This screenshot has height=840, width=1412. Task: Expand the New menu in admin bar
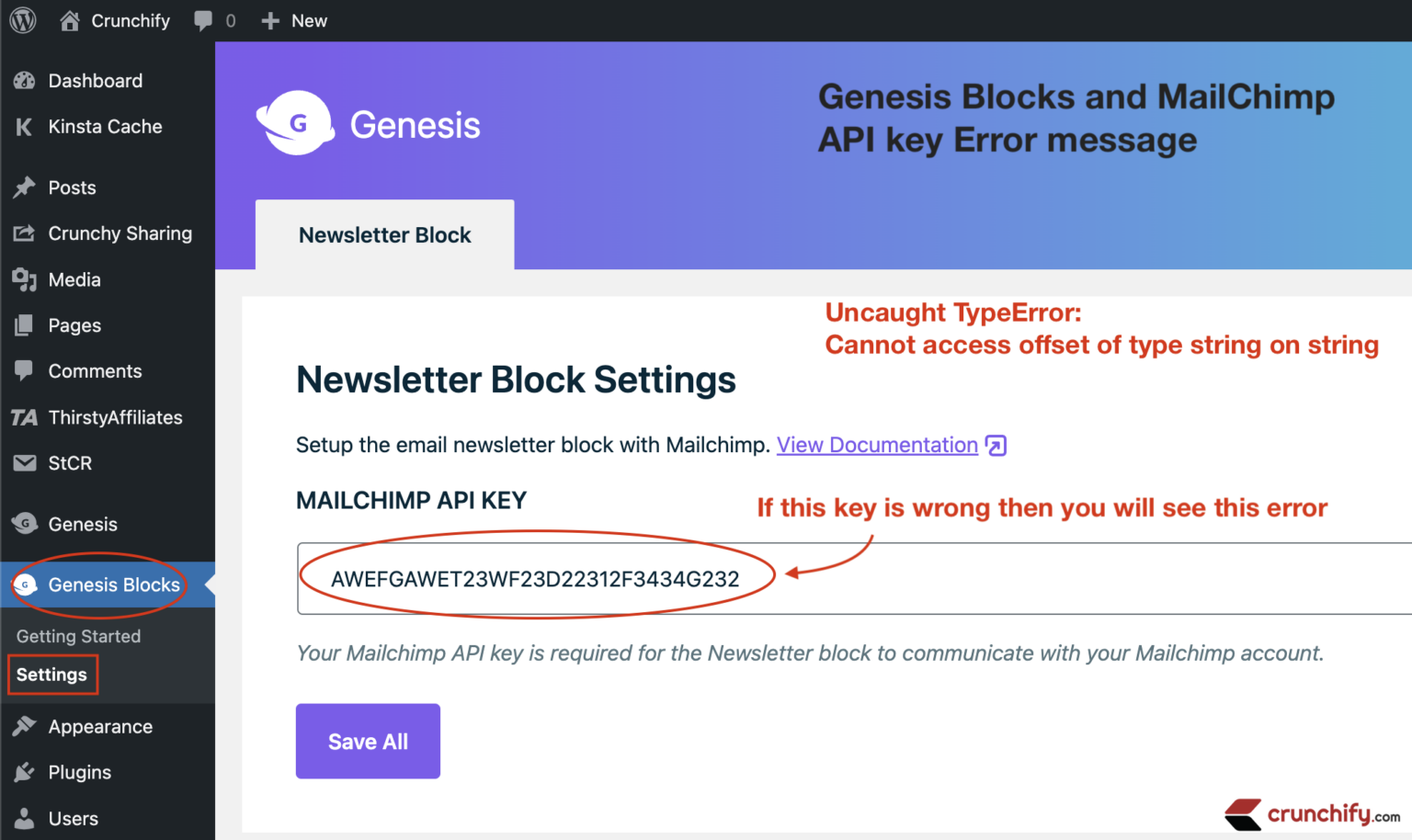pyautogui.click(x=293, y=20)
